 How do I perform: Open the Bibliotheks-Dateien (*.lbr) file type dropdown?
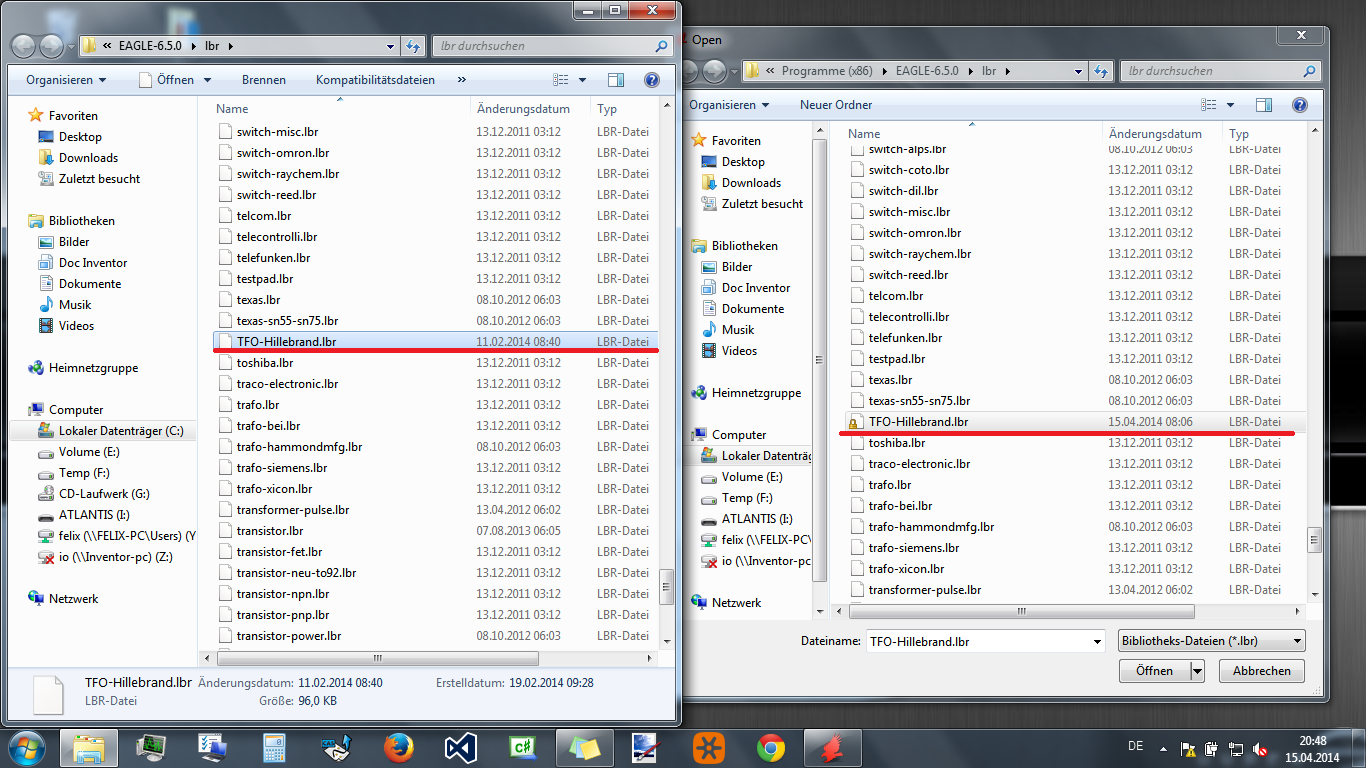click(x=1212, y=641)
